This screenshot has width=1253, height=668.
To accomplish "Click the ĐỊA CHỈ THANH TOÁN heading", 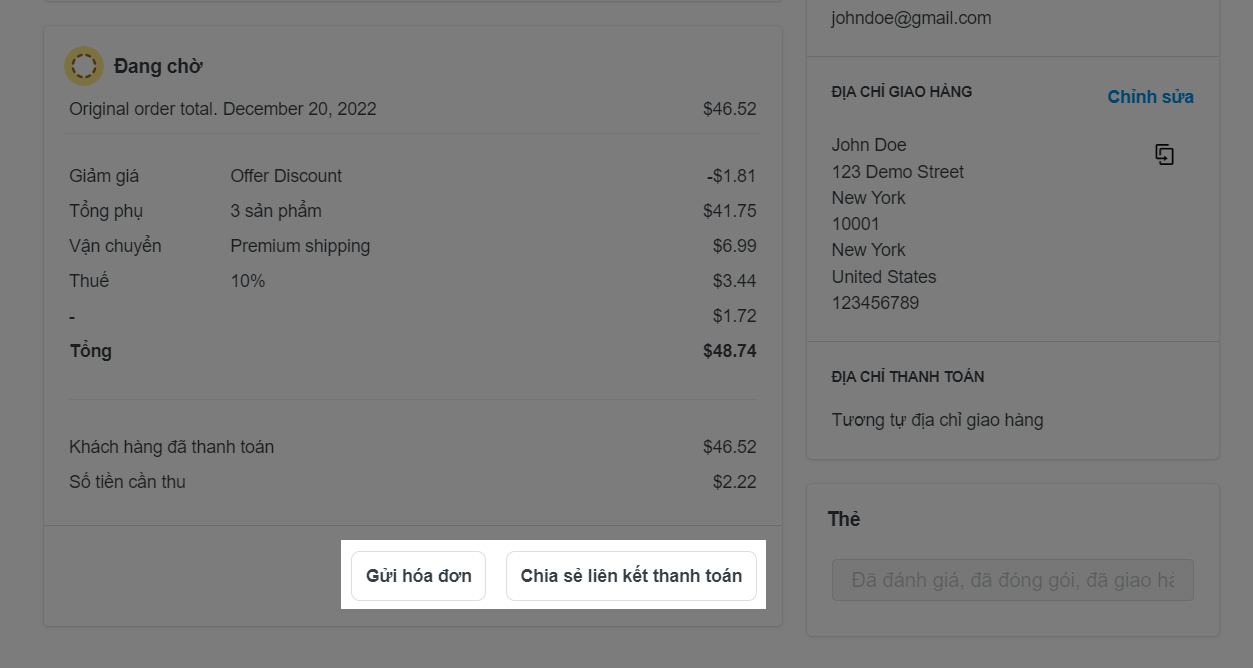I will coord(907,377).
